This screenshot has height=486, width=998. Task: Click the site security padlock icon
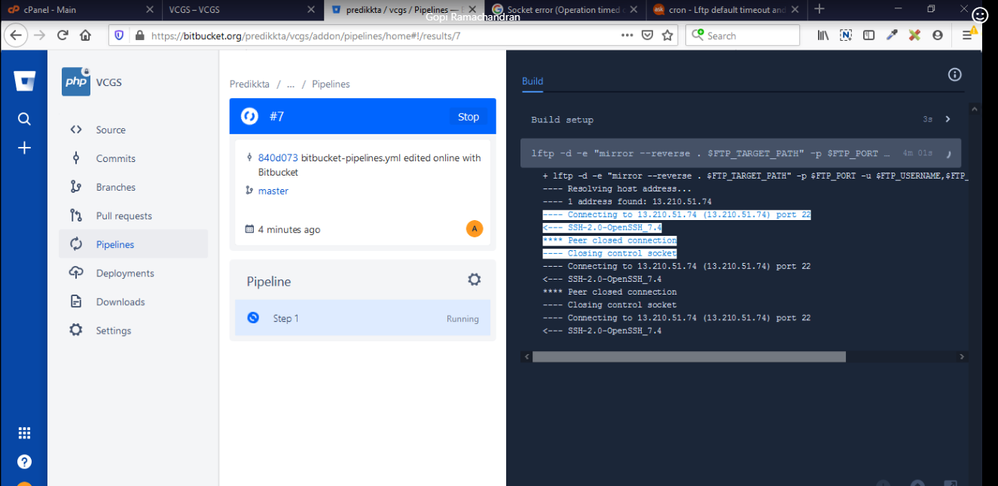tap(139, 36)
